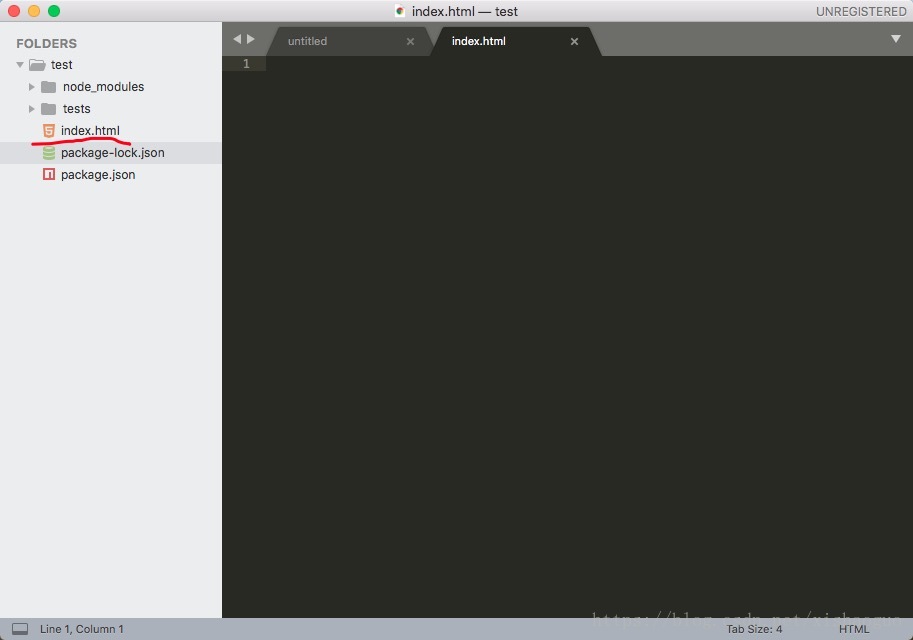The image size is (913, 640).
Task: Click Line 1, Column 1 status text
Action: (82, 629)
